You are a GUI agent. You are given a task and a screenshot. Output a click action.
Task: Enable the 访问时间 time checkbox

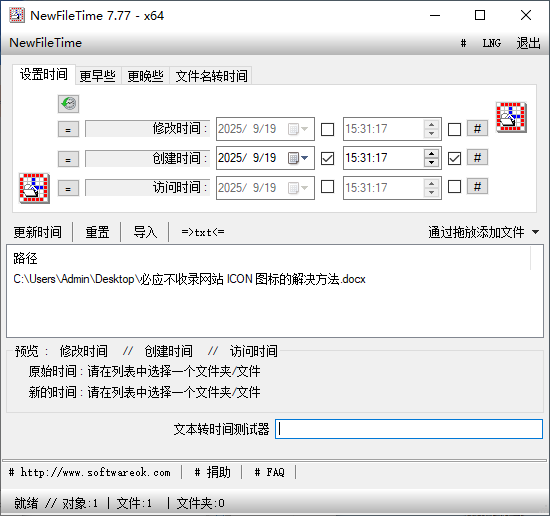[454, 187]
